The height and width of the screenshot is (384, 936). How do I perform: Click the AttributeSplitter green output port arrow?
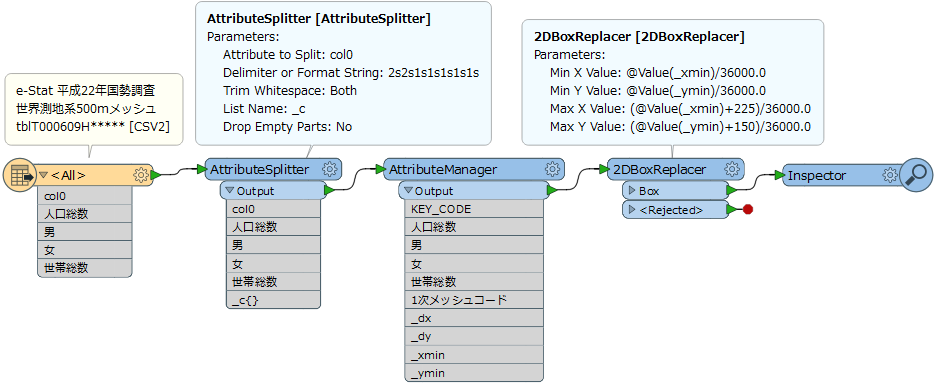coord(329,191)
